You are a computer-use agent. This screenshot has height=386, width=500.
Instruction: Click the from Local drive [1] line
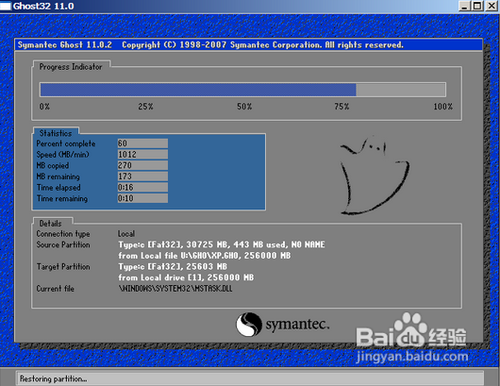[x=186, y=278]
